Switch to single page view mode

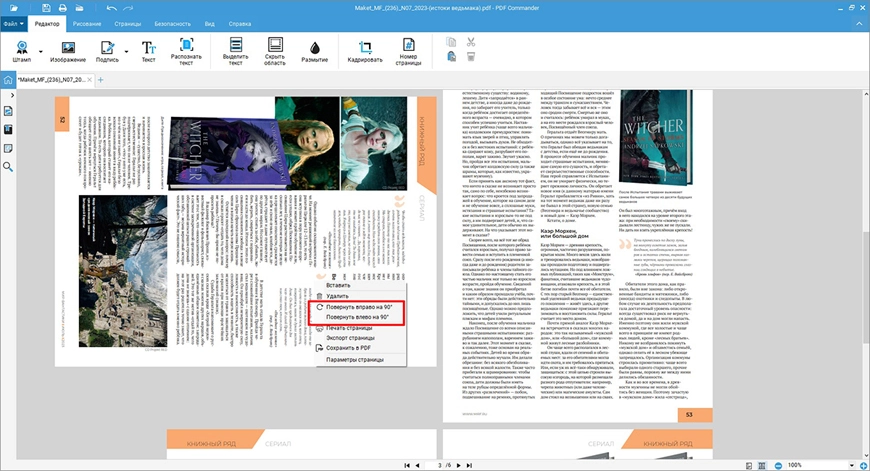pos(749,465)
